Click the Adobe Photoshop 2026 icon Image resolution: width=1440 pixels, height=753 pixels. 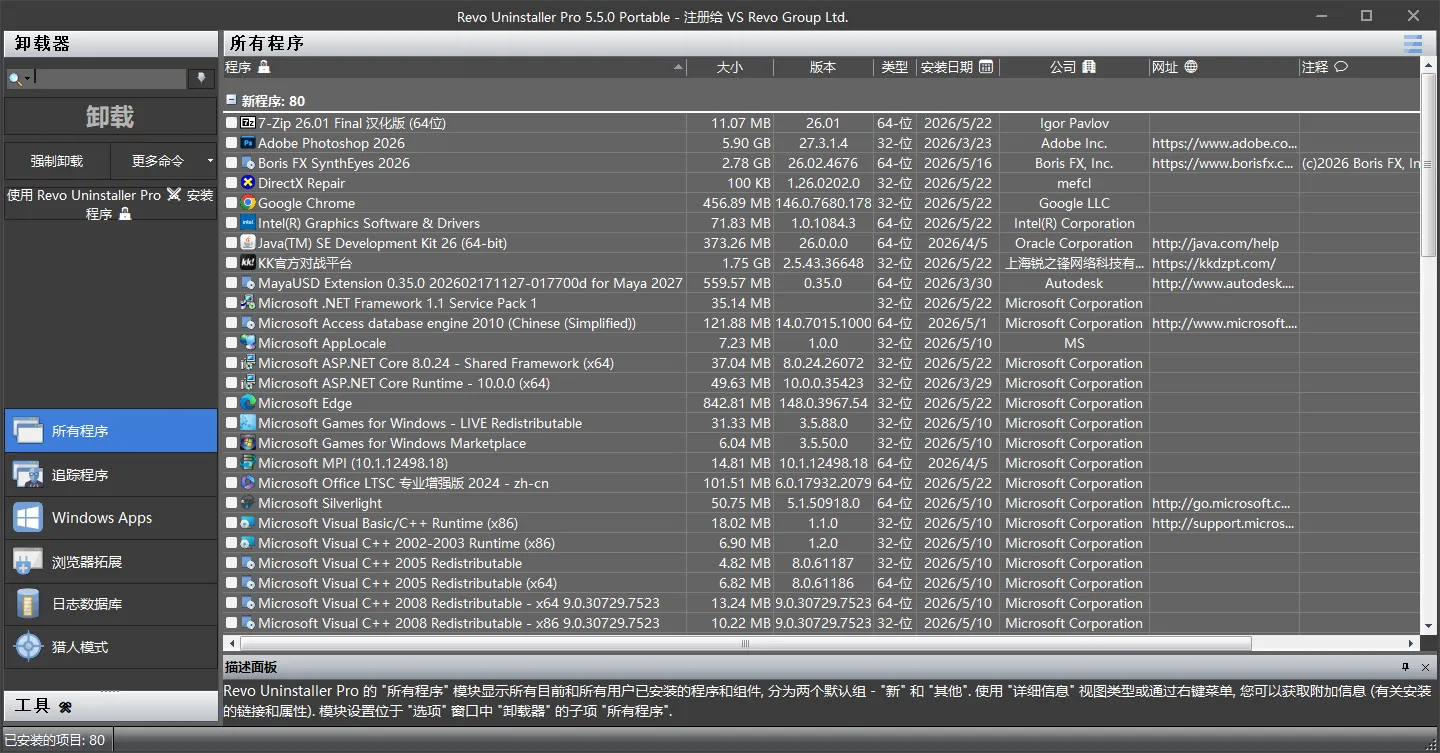point(248,143)
